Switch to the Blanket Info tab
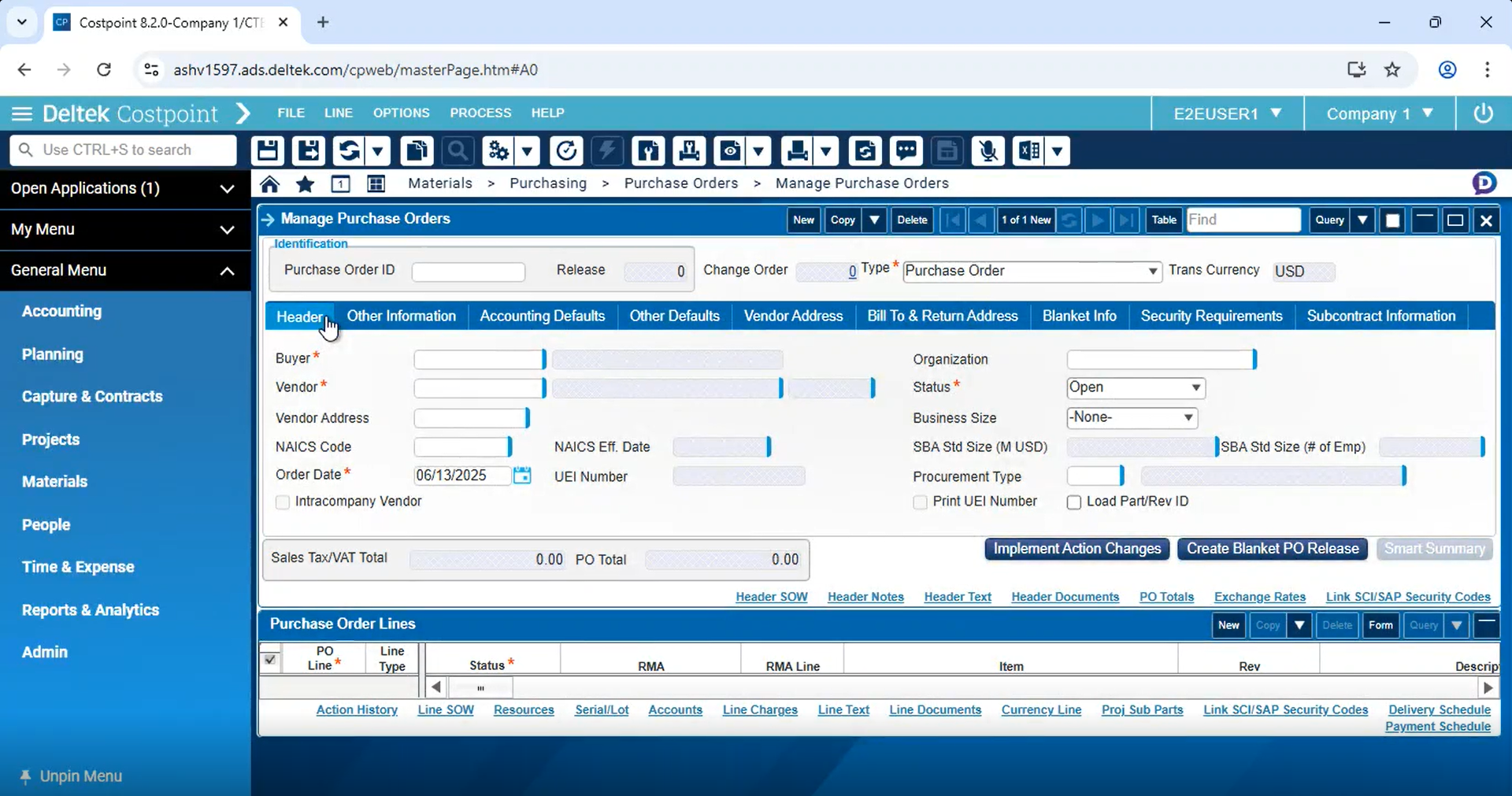Screen dimensions: 1512x796 click(1079, 316)
